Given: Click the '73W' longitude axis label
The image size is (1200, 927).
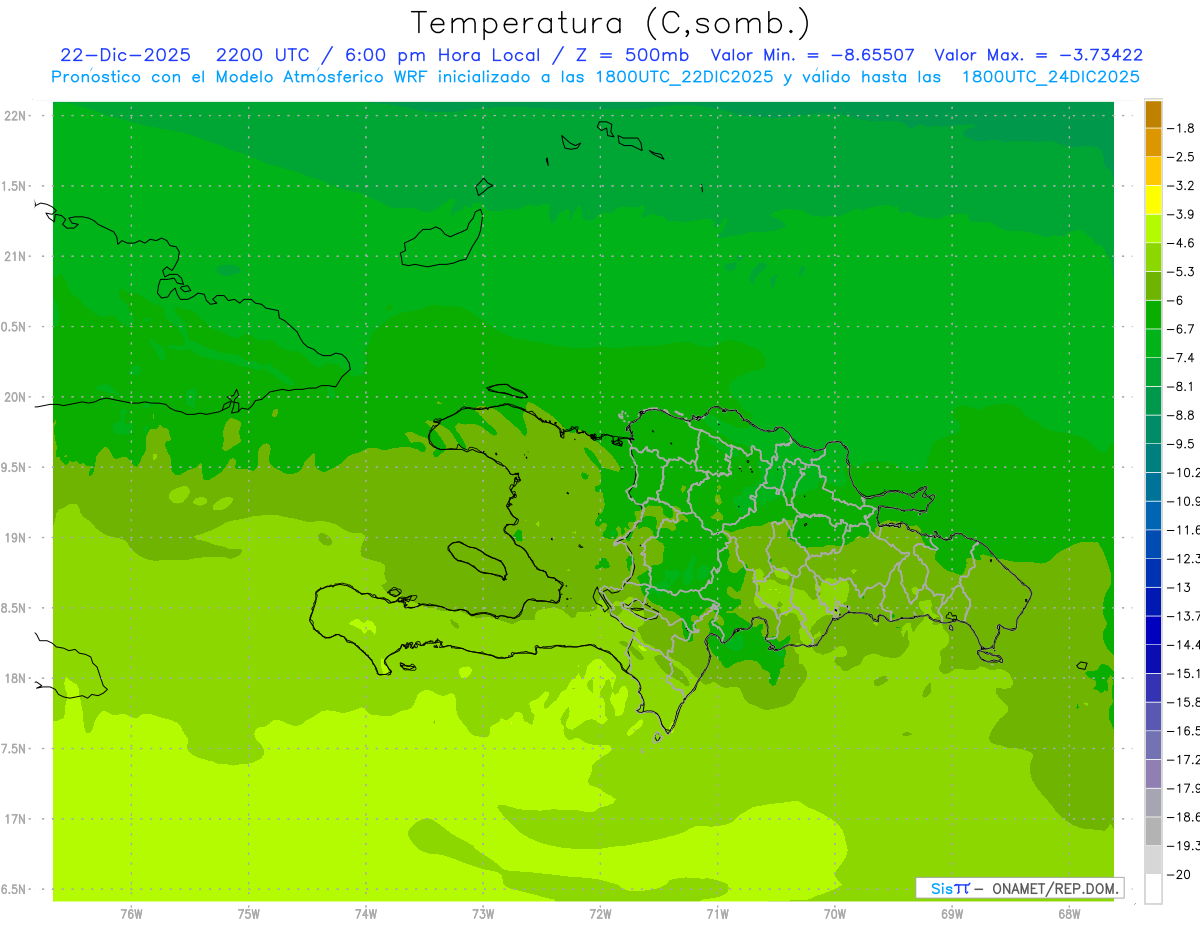Looking at the screenshot, I should click(x=483, y=914).
